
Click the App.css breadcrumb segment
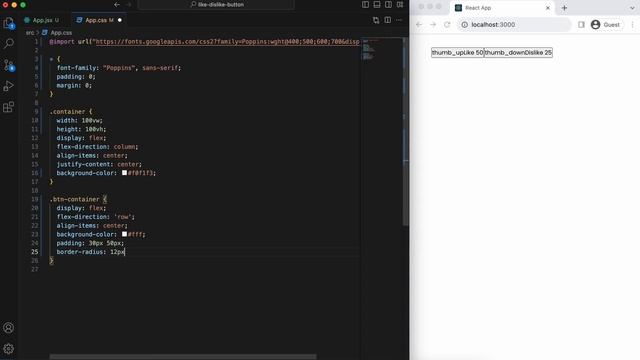tap(61, 33)
